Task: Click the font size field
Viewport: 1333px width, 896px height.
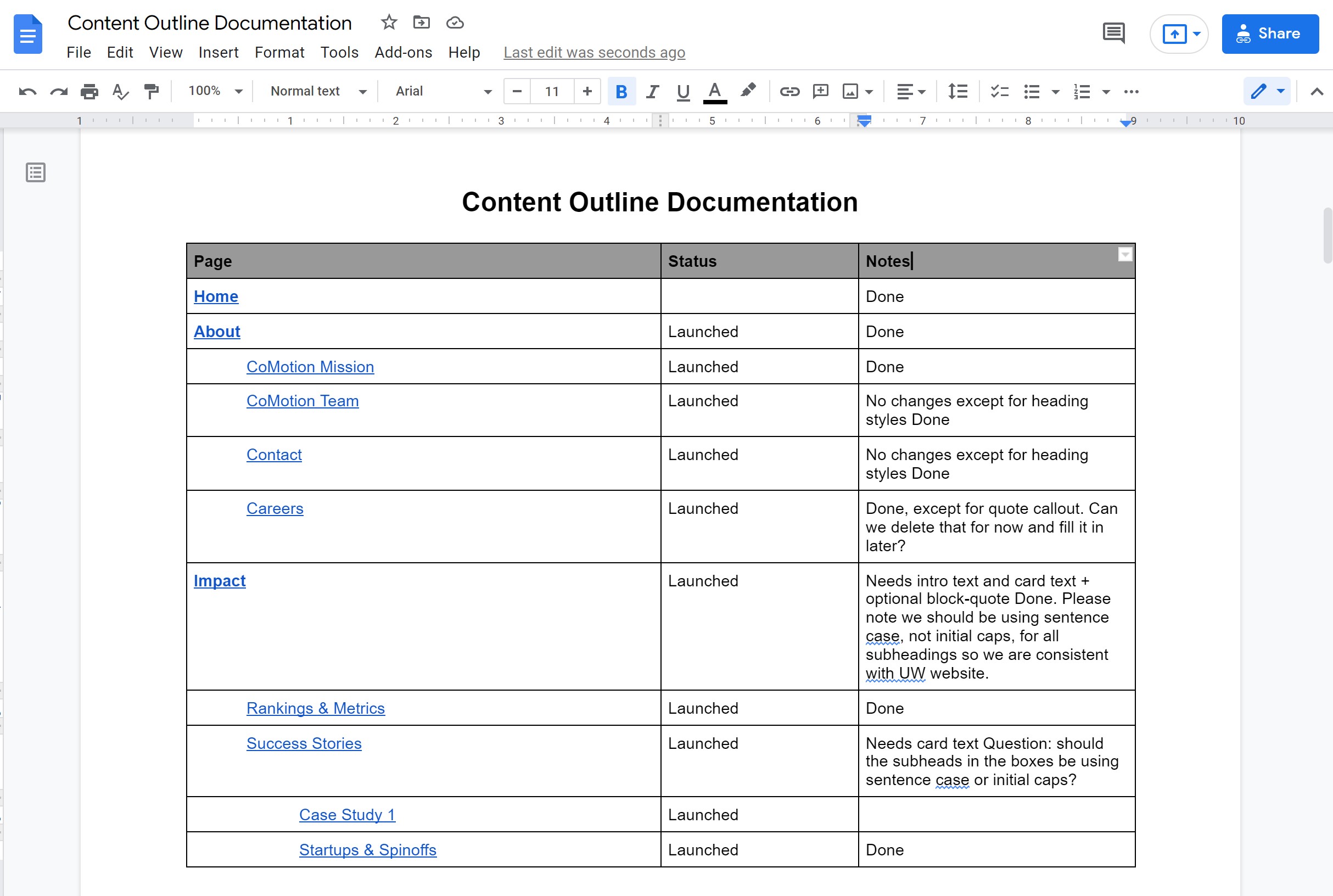Action: click(x=552, y=92)
